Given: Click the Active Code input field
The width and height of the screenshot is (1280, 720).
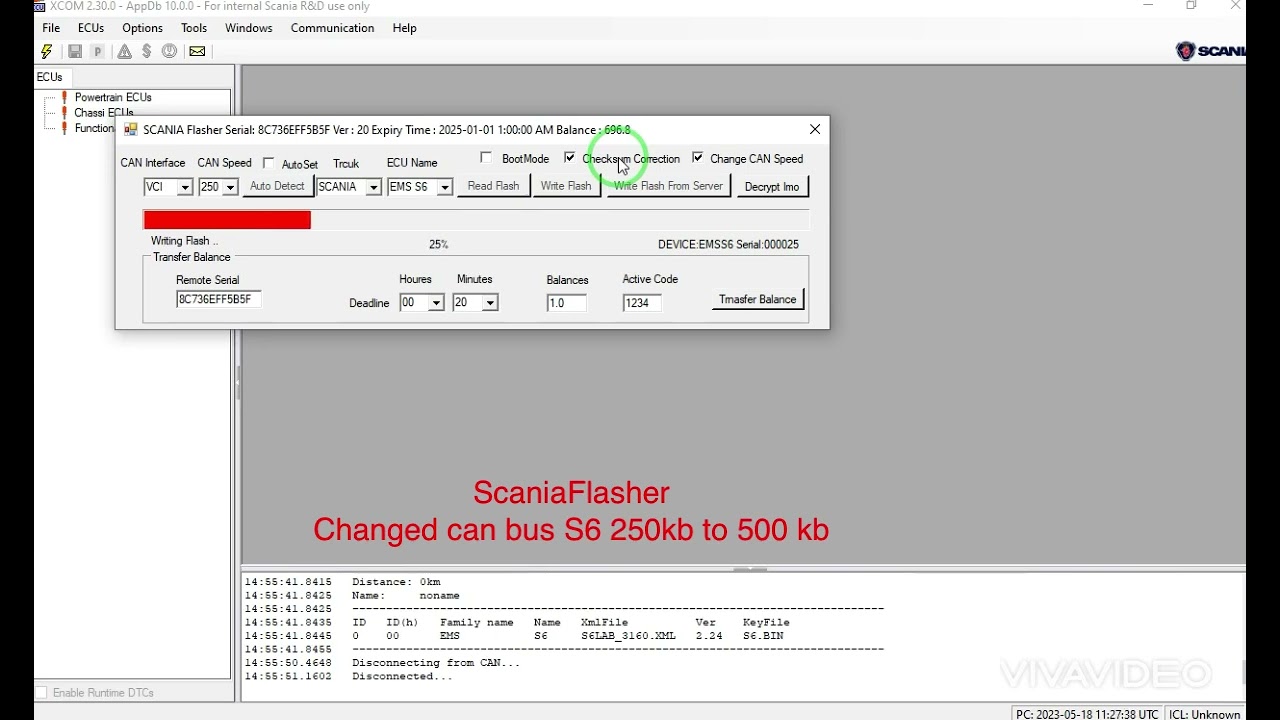Looking at the screenshot, I should [x=642, y=303].
